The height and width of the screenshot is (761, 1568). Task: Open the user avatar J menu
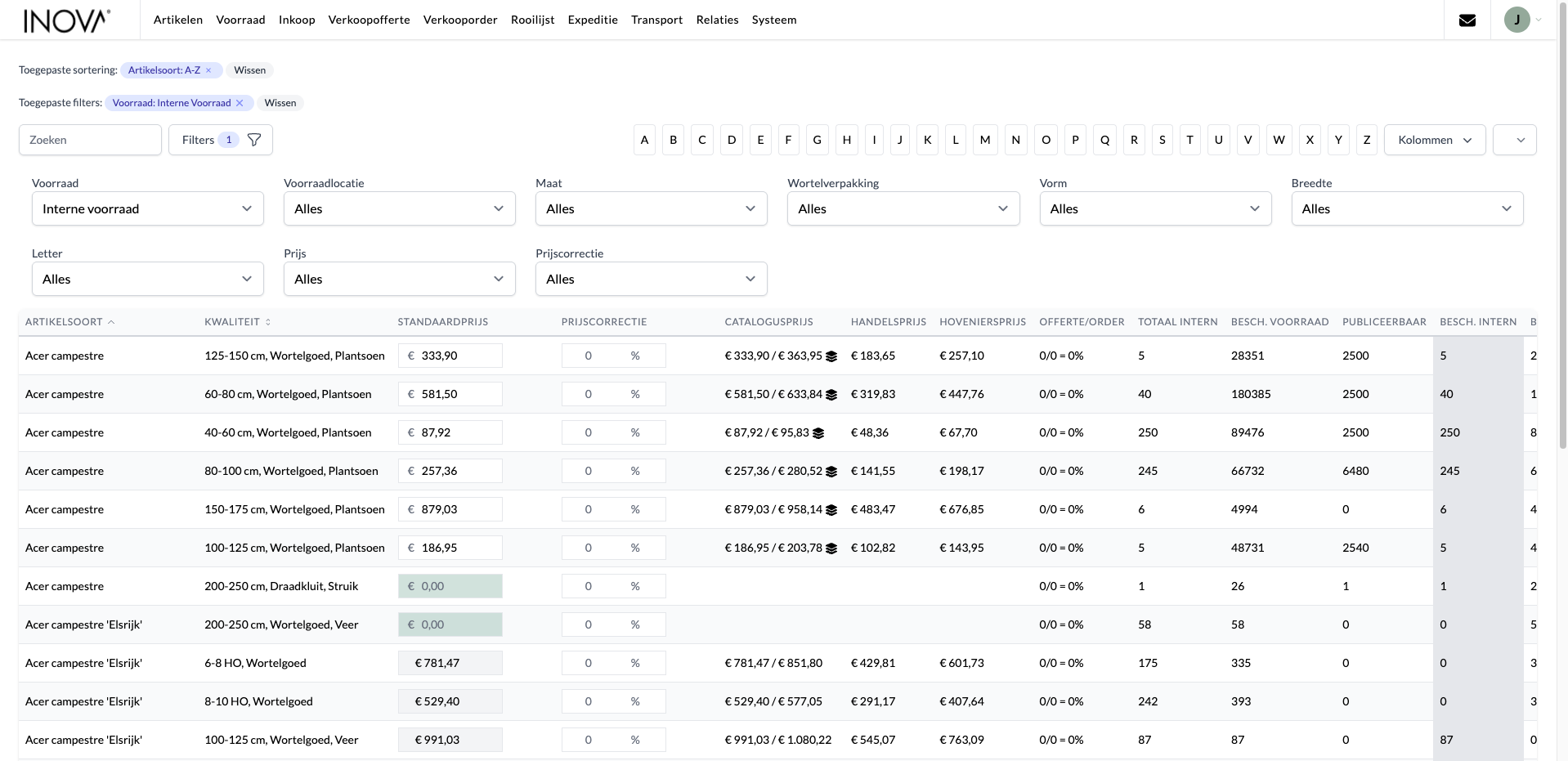1522,20
